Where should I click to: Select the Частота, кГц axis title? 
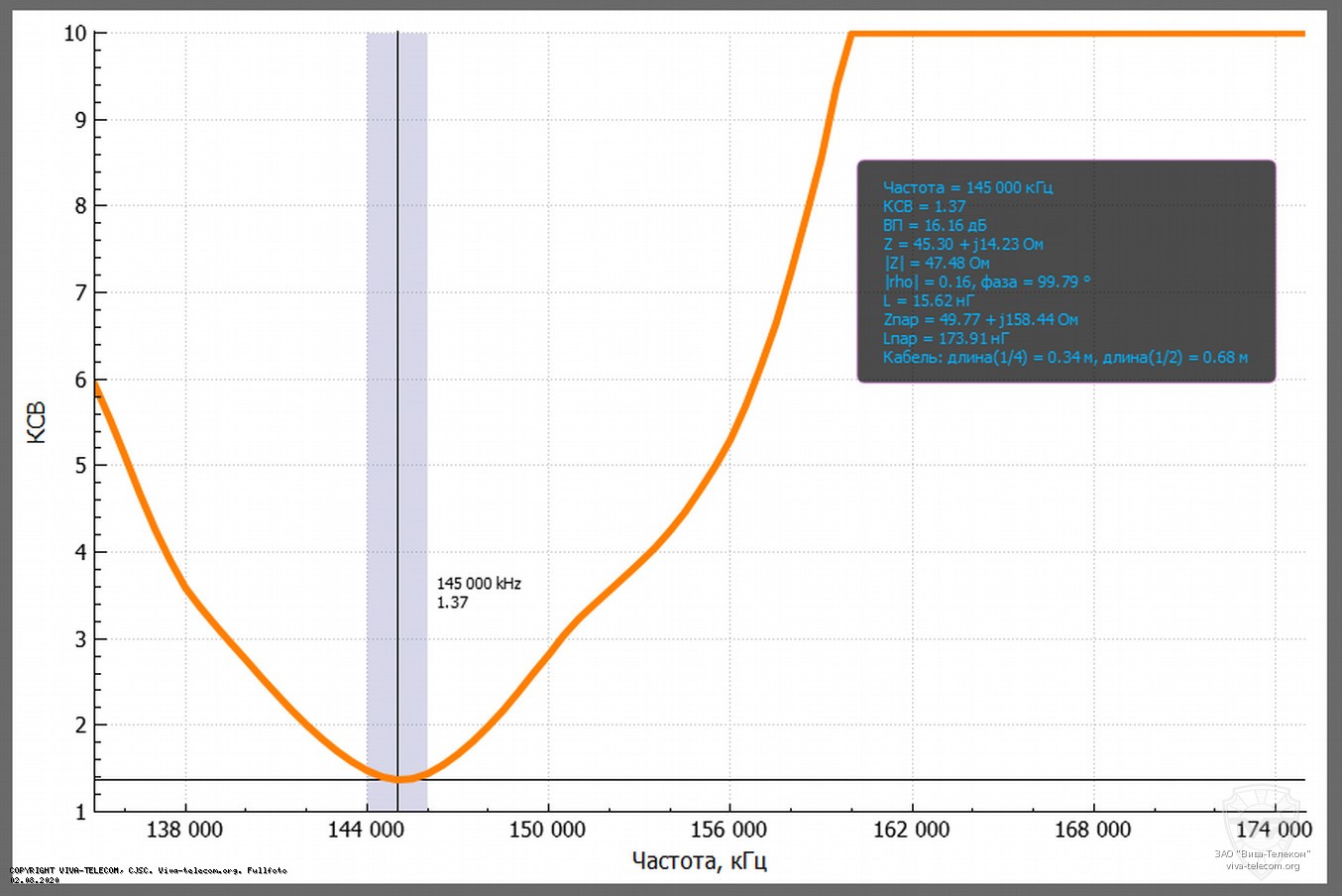click(x=698, y=860)
